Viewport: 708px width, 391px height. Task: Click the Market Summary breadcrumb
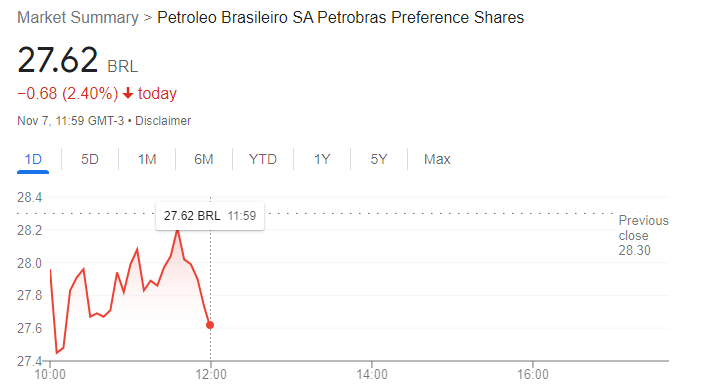pos(78,18)
